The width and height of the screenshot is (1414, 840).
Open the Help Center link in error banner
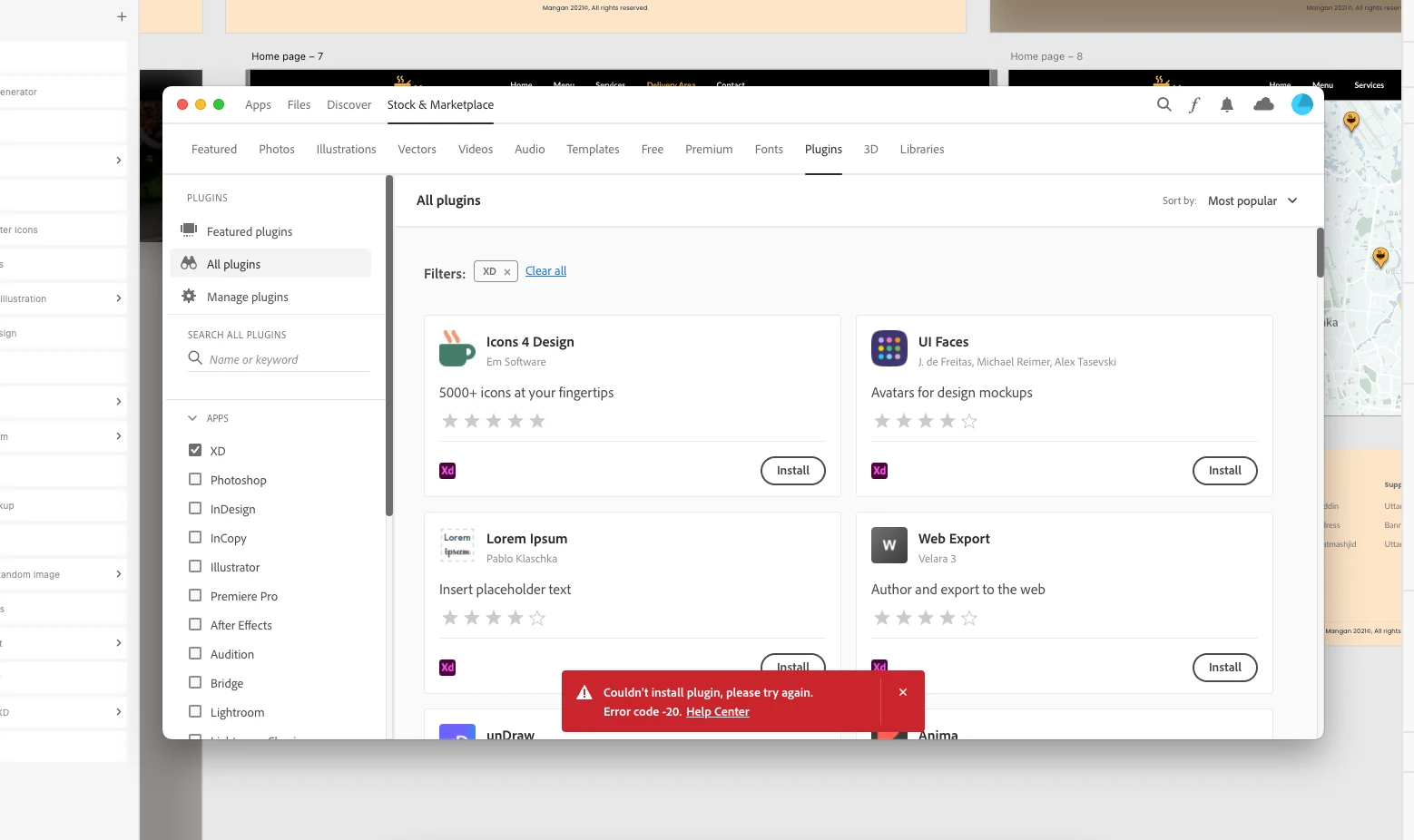click(718, 712)
